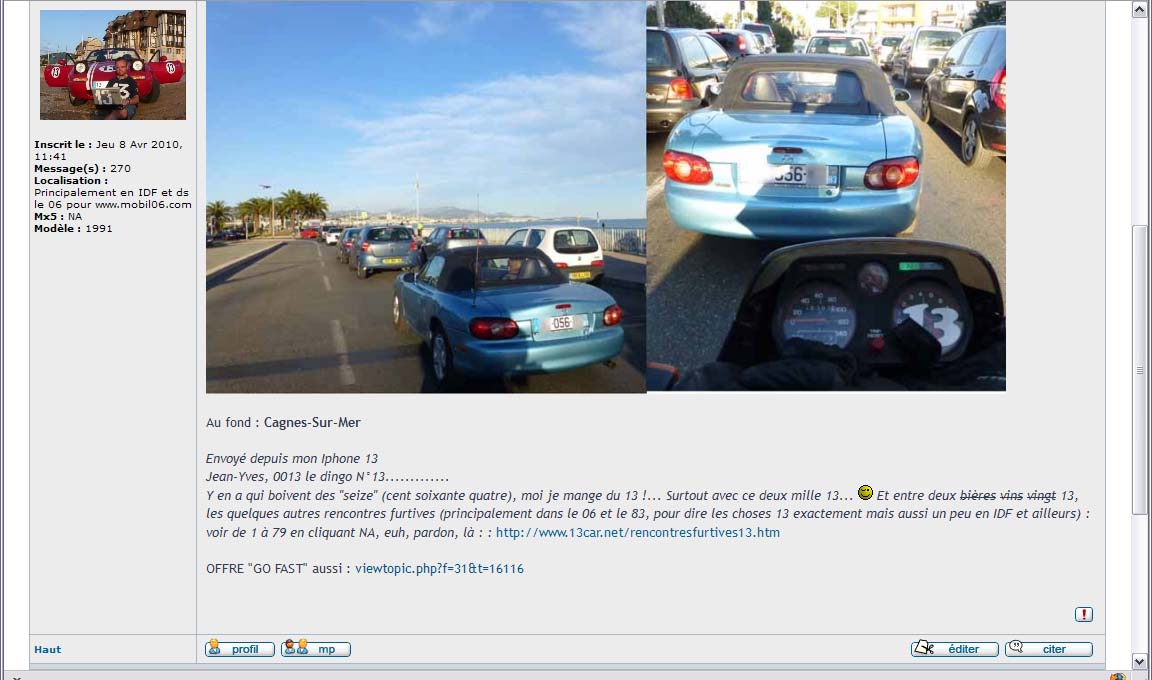Open the photo with the motorcycle dashboard
This screenshot has height=680, width=1152.
(x=826, y=195)
